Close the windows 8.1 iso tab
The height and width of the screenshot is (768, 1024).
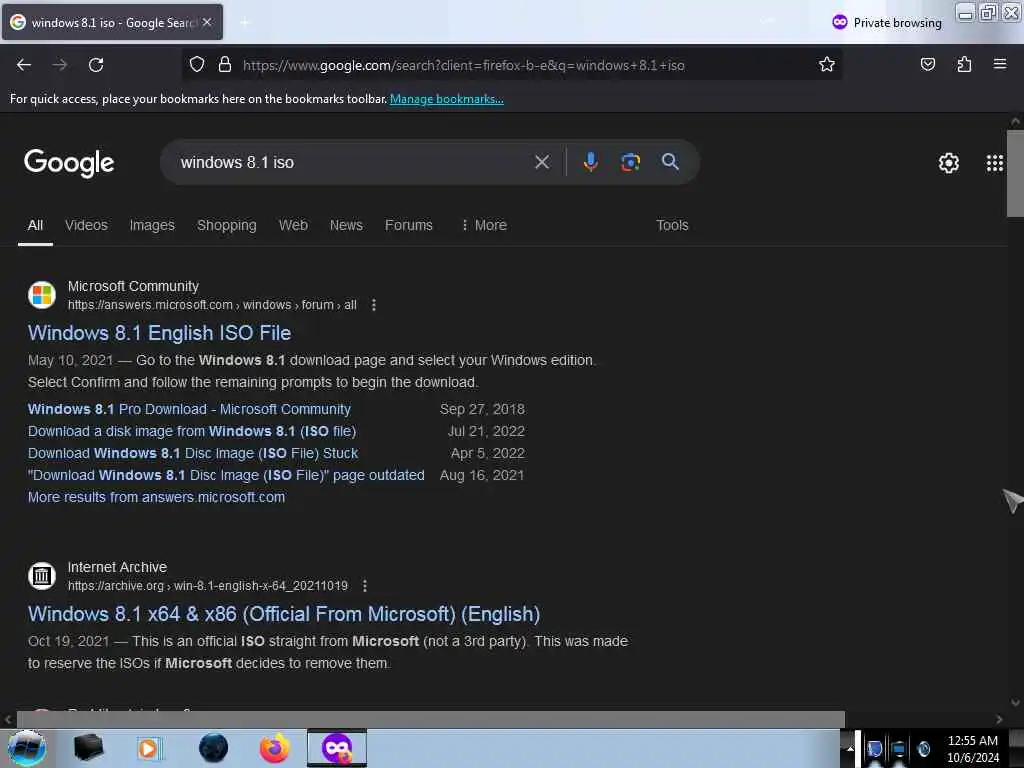click(x=207, y=22)
